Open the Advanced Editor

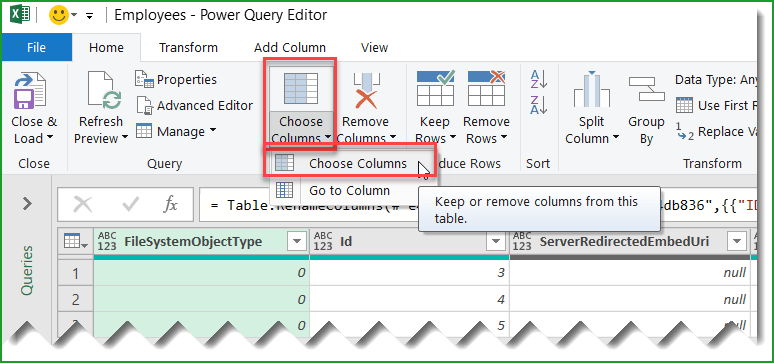[194, 105]
